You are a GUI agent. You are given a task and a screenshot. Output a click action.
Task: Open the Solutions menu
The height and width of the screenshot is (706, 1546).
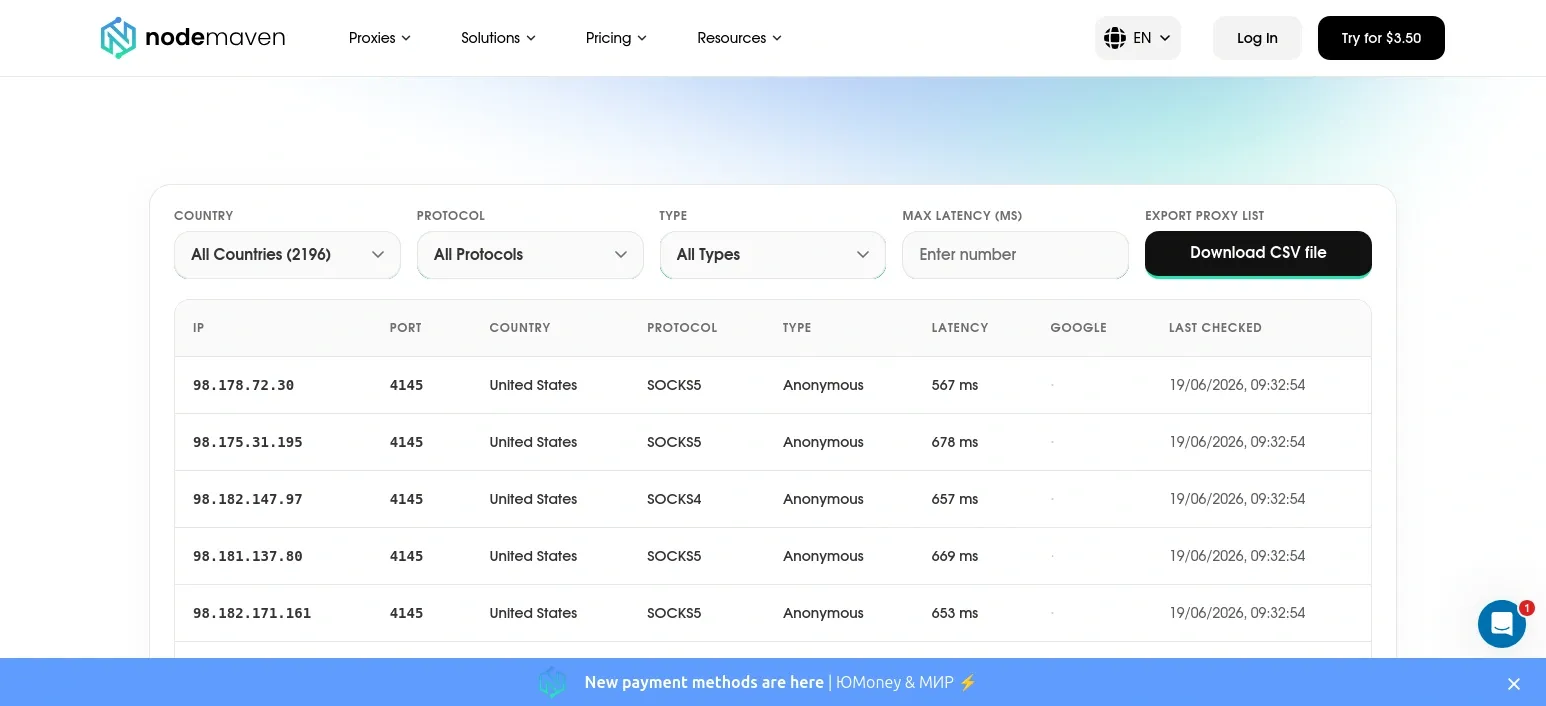[498, 38]
